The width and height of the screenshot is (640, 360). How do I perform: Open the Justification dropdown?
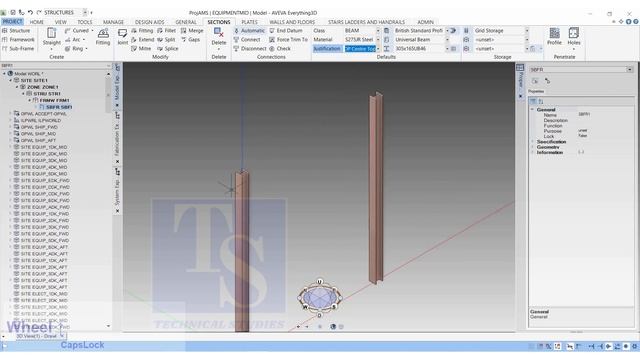click(378, 49)
